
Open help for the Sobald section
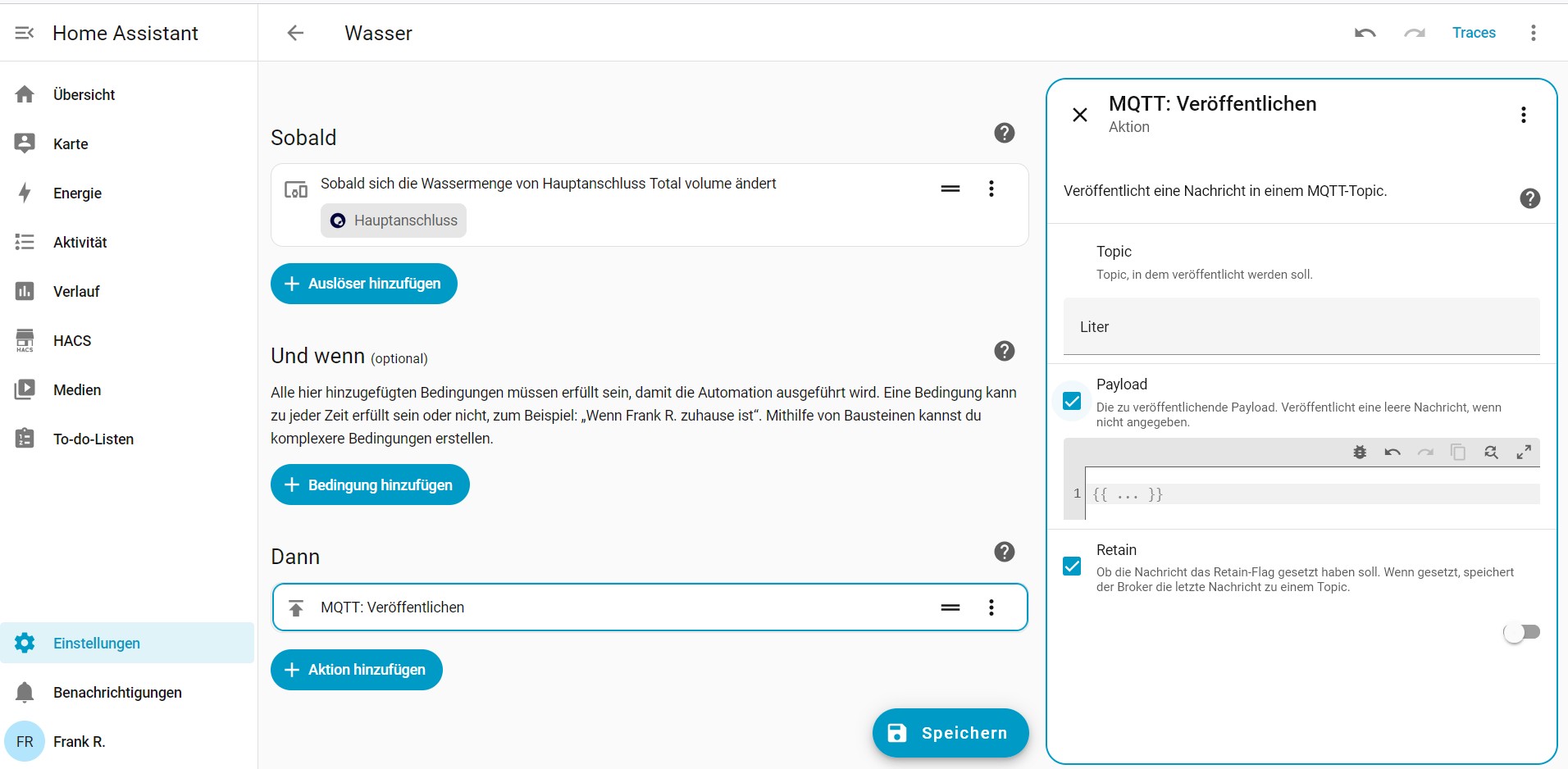[x=1004, y=133]
